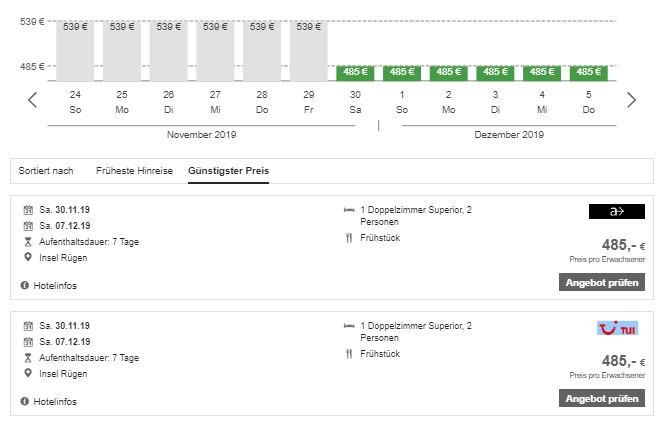The image size is (663, 423).
Task: Choose the 485 € bar for Monday 2 December
Action: tap(448, 72)
